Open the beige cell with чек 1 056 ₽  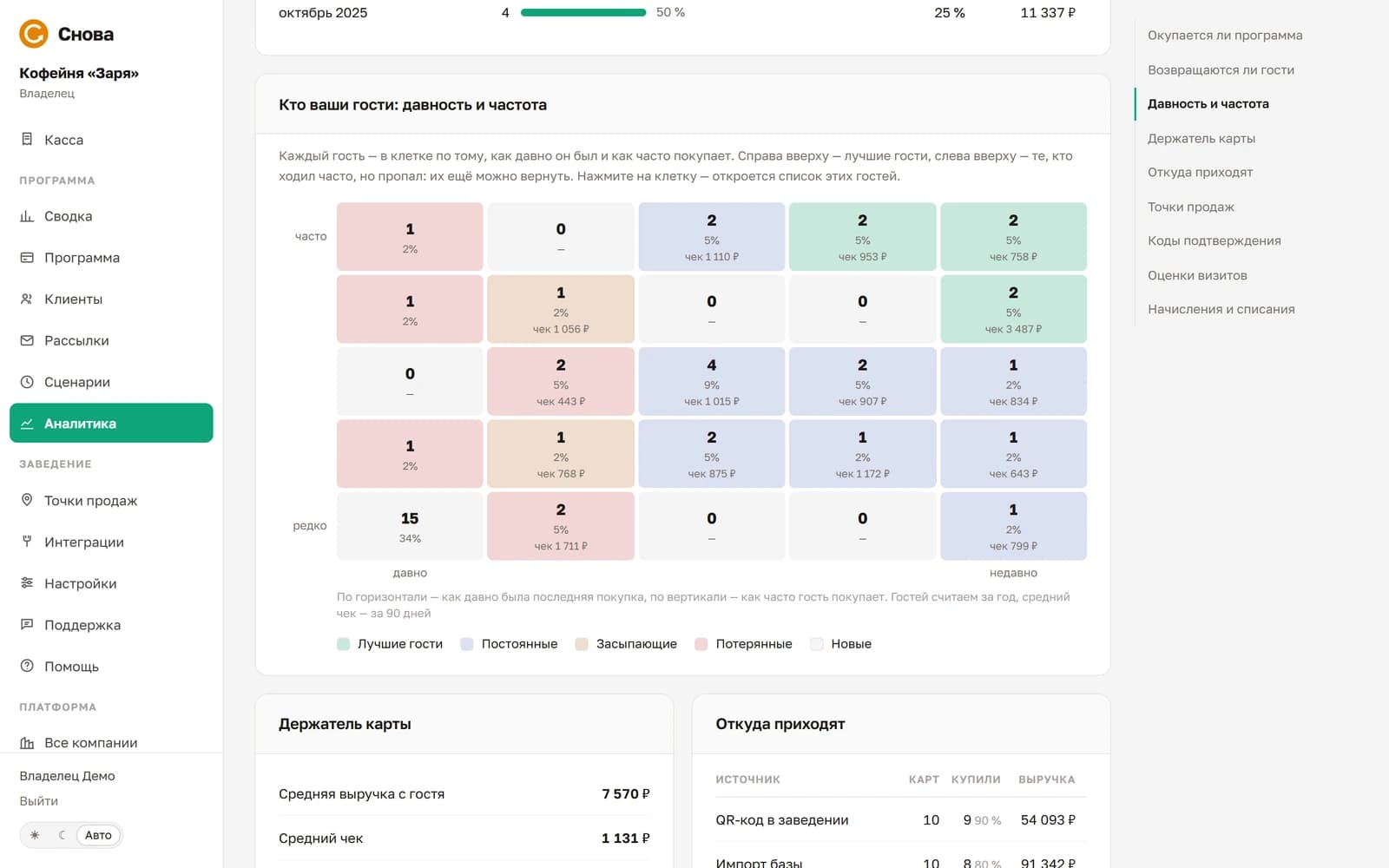[x=561, y=309]
